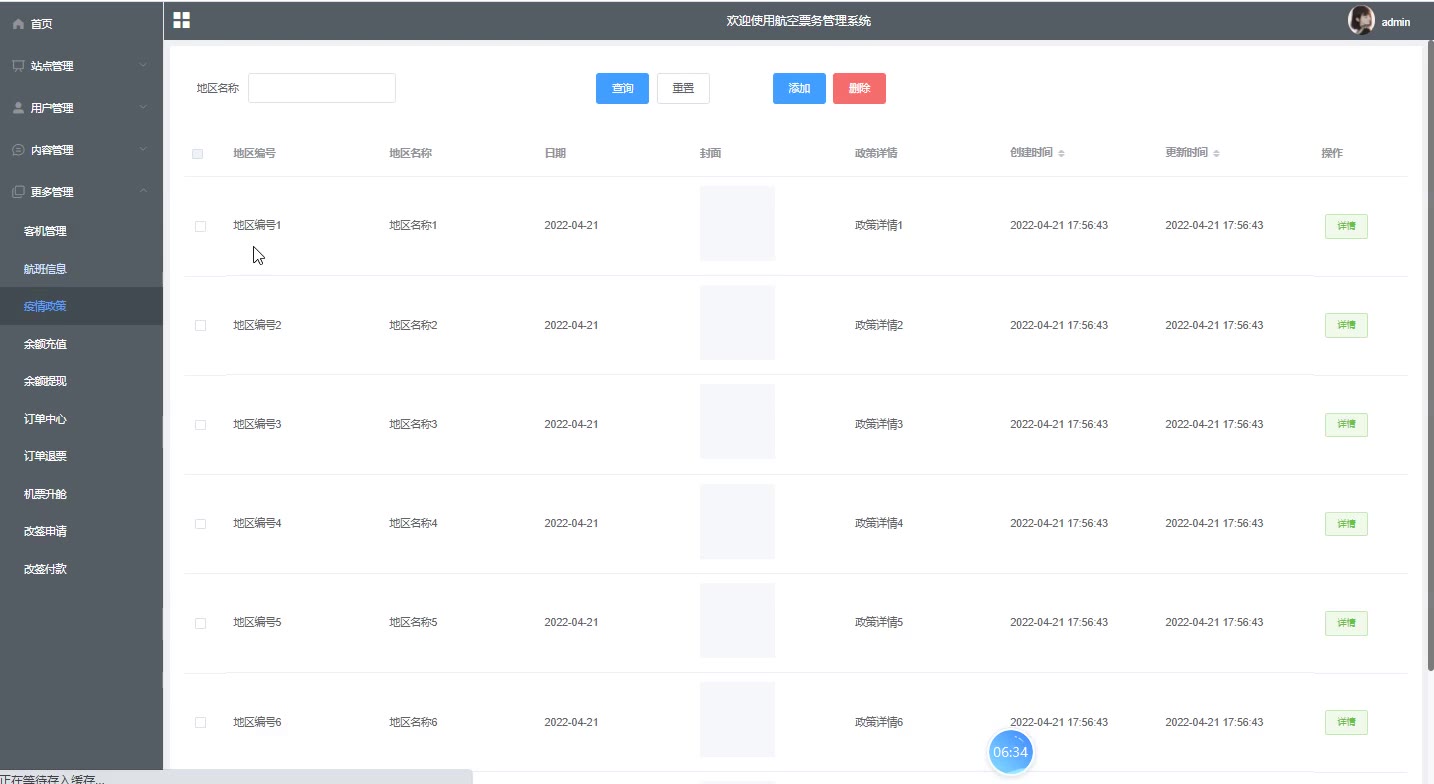Click the 用户管理 person icon
1434x784 pixels.
click(x=18, y=108)
